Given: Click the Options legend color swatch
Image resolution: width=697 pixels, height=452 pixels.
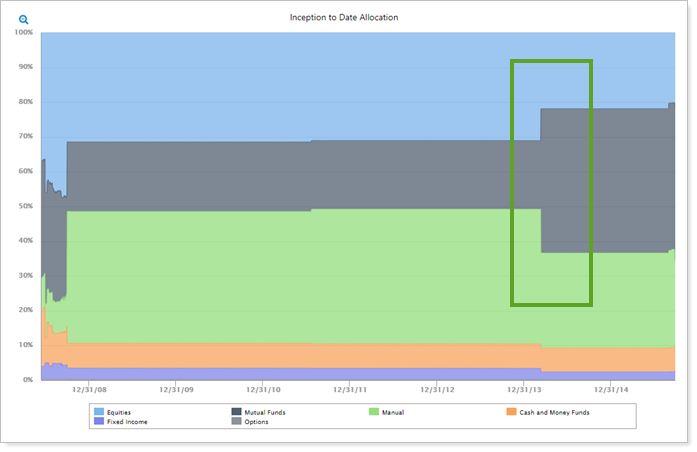Looking at the screenshot, I should pyautogui.click(x=237, y=422).
